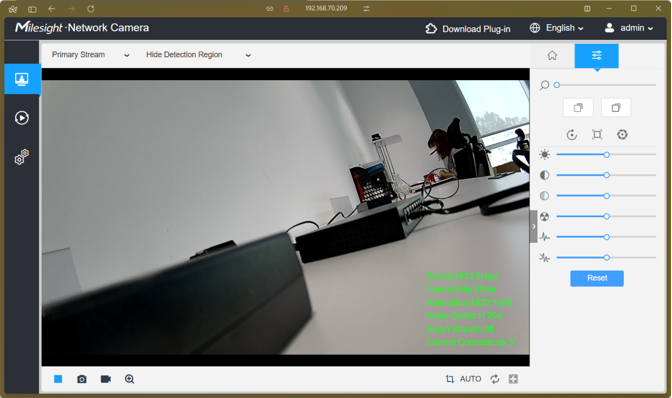Viewport: 672px width, 398px height.
Task: Click the lock security icon in address bar
Action: pyautogui.click(x=286, y=9)
